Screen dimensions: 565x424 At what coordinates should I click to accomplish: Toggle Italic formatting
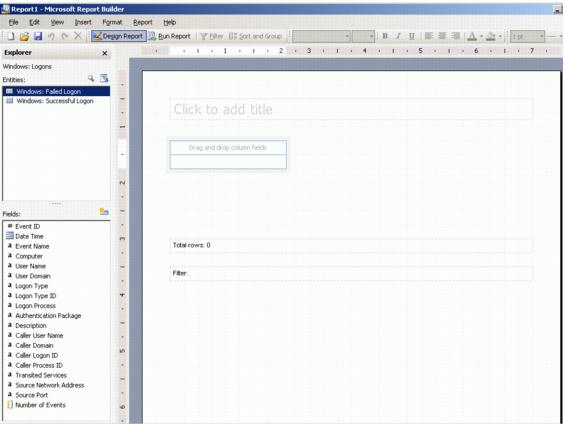(x=398, y=36)
